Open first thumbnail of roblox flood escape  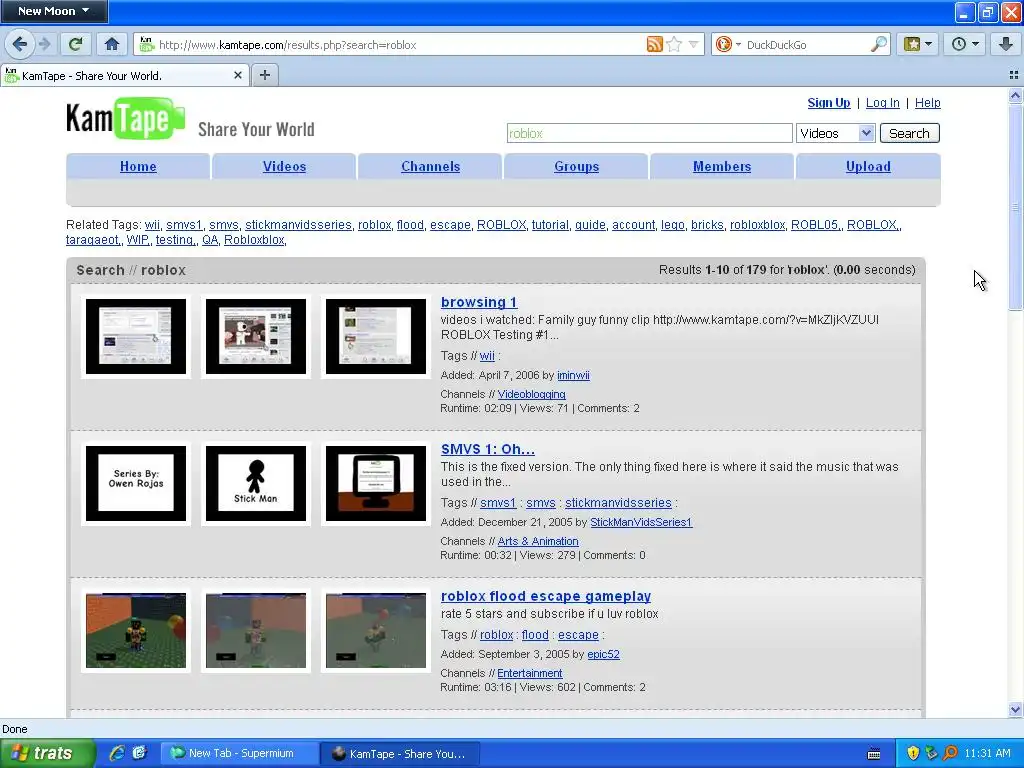tap(136, 630)
